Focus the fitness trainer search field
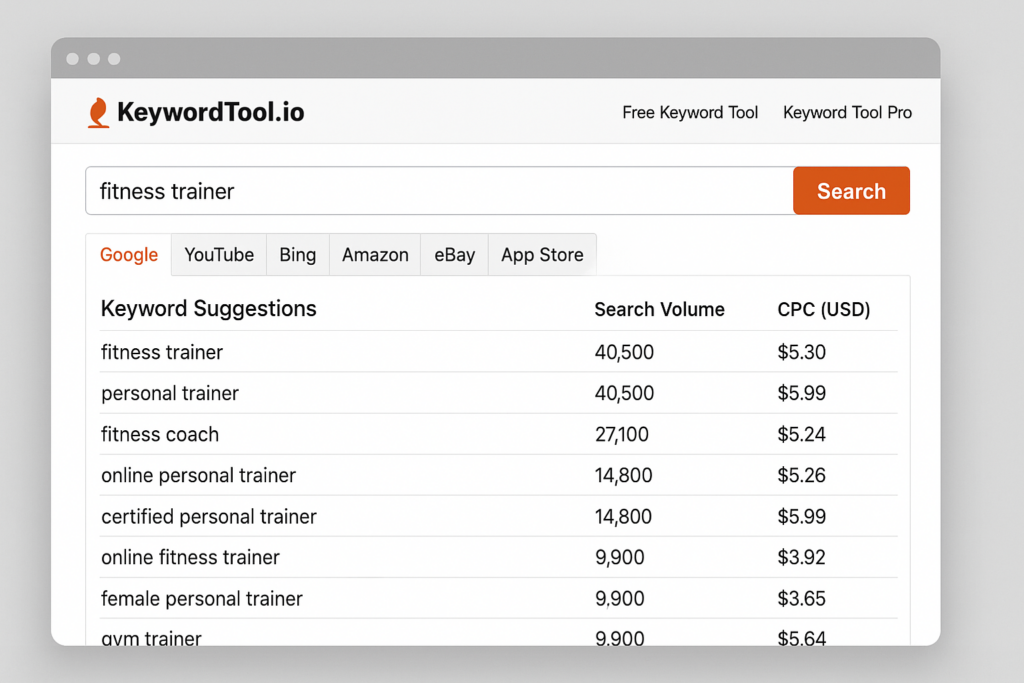Image resolution: width=1024 pixels, height=683 pixels. point(439,191)
